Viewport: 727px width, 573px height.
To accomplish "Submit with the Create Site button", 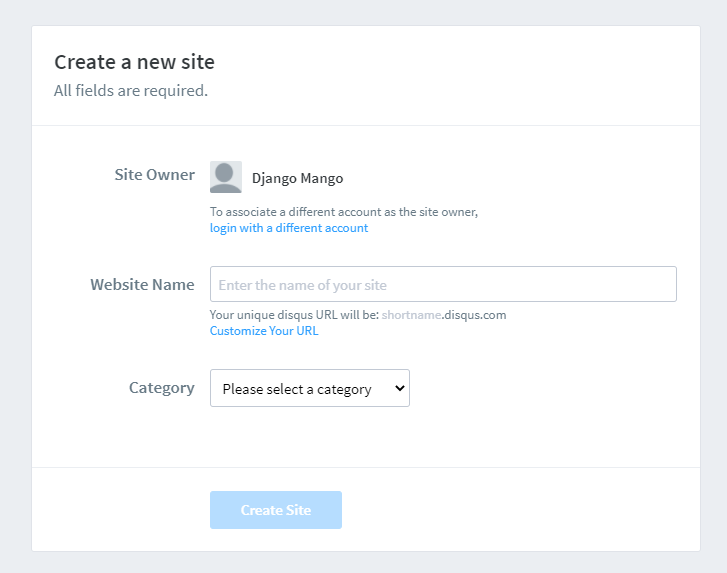I will tap(276, 510).
